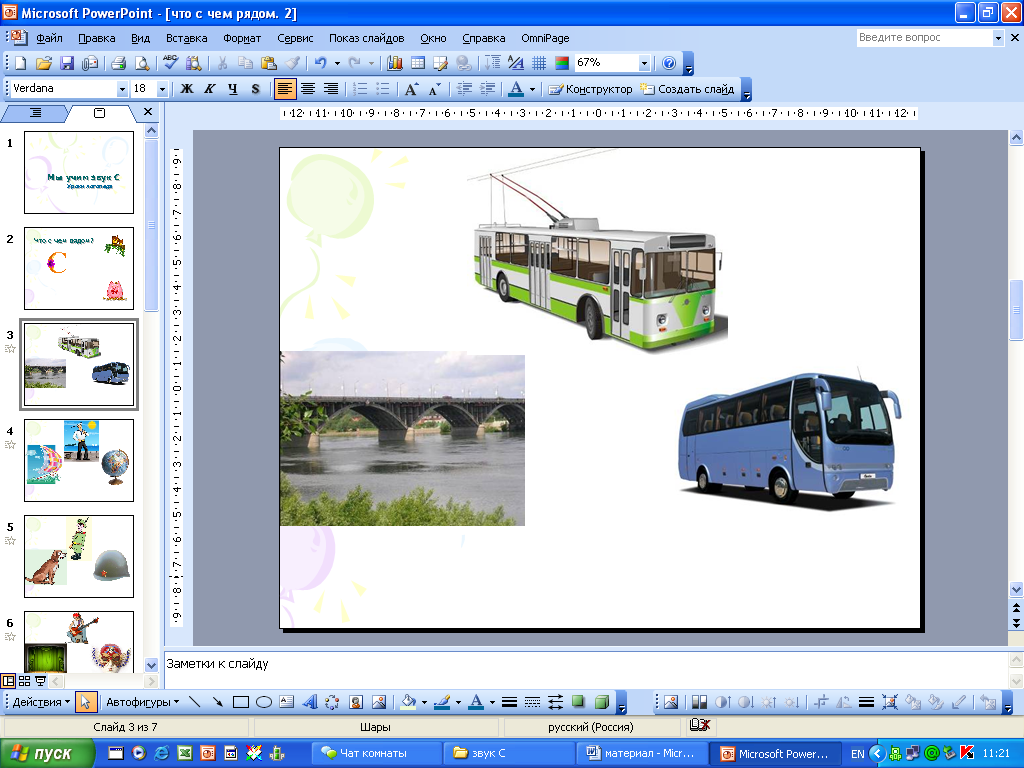This screenshot has width=1024, height=768.
Task: Open the Verdana font name dropdown
Action: (x=122, y=89)
